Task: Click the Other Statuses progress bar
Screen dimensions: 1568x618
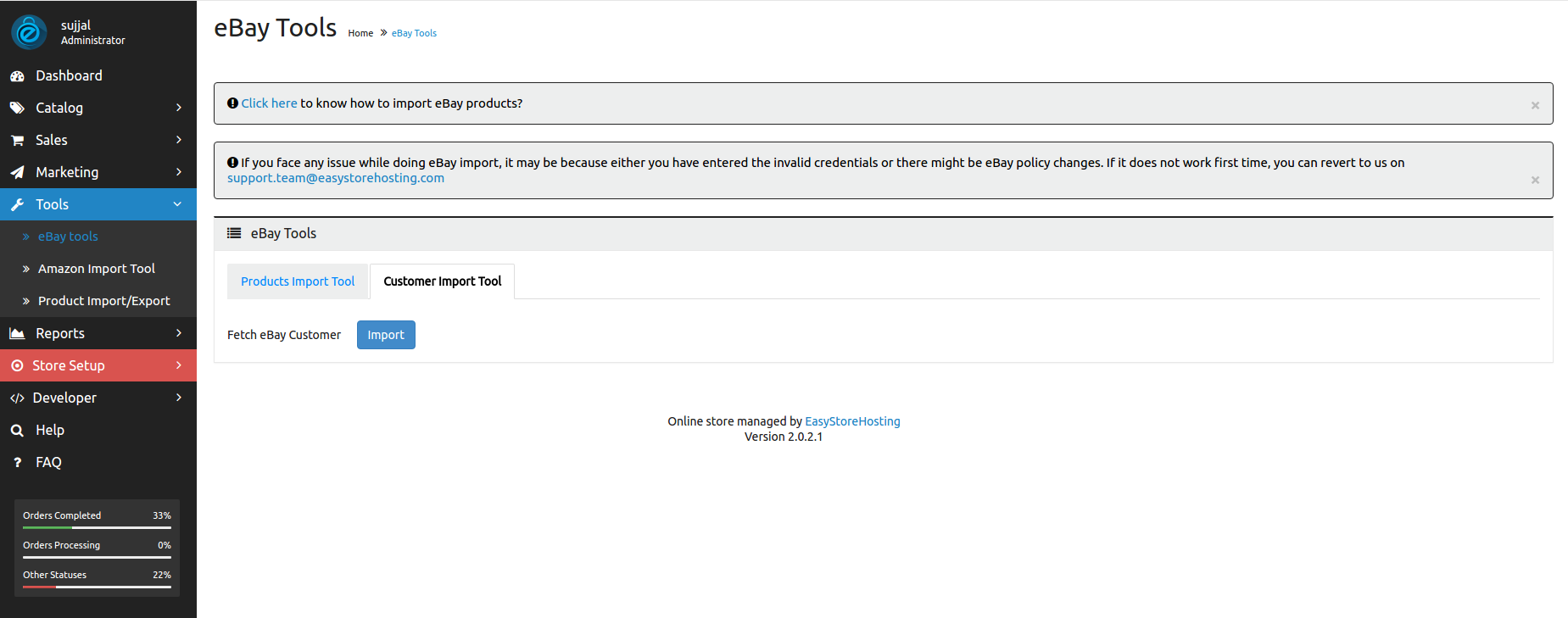Action: point(97,587)
